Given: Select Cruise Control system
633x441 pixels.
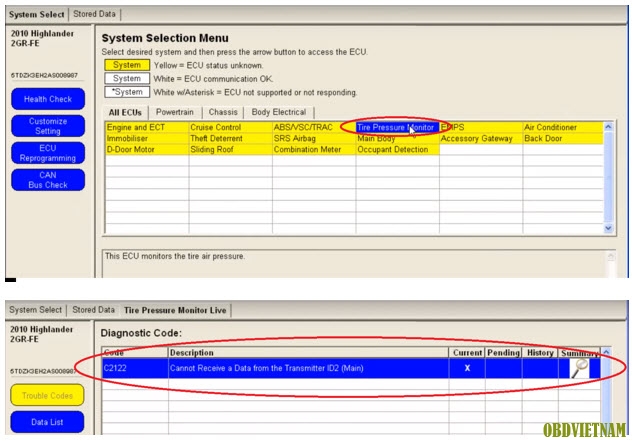Looking at the screenshot, I should [x=231, y=128].
